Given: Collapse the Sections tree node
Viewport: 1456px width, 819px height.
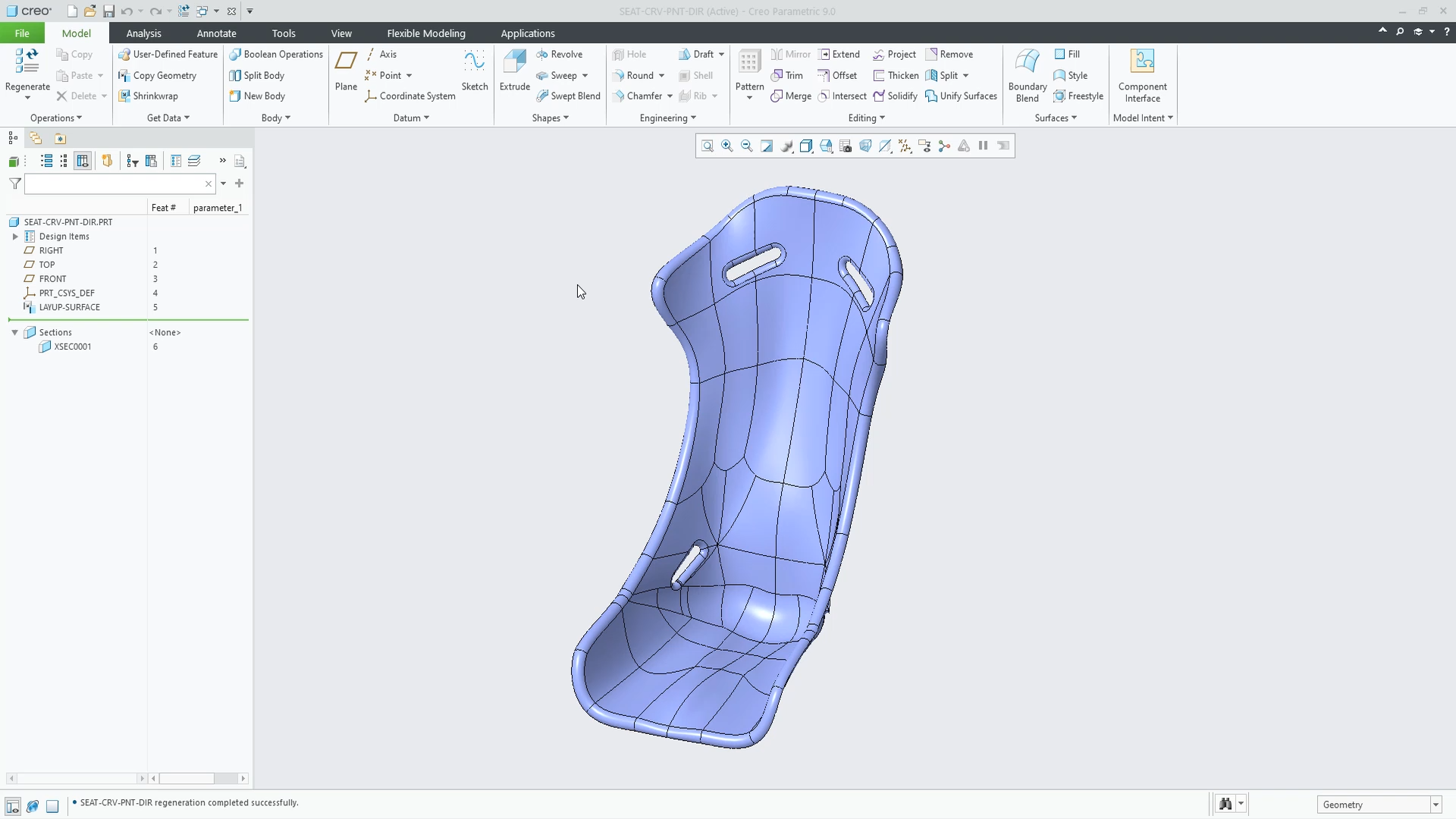Looking at the screenshot, I should pos(14,332).
